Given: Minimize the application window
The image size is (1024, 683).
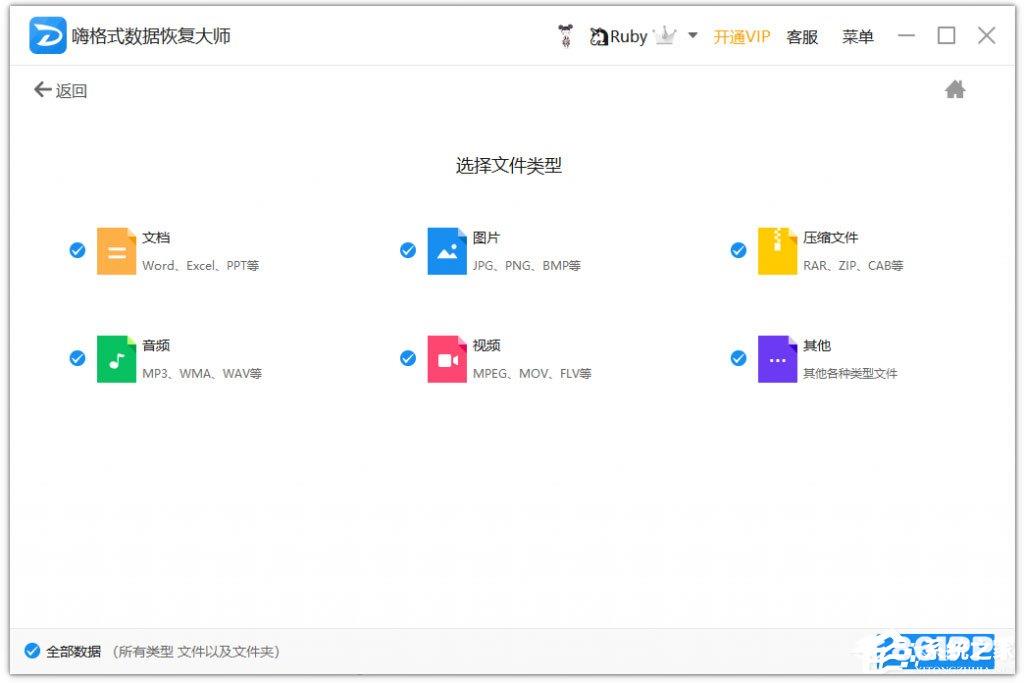Looking at the screenshot, I should [906, 35].
